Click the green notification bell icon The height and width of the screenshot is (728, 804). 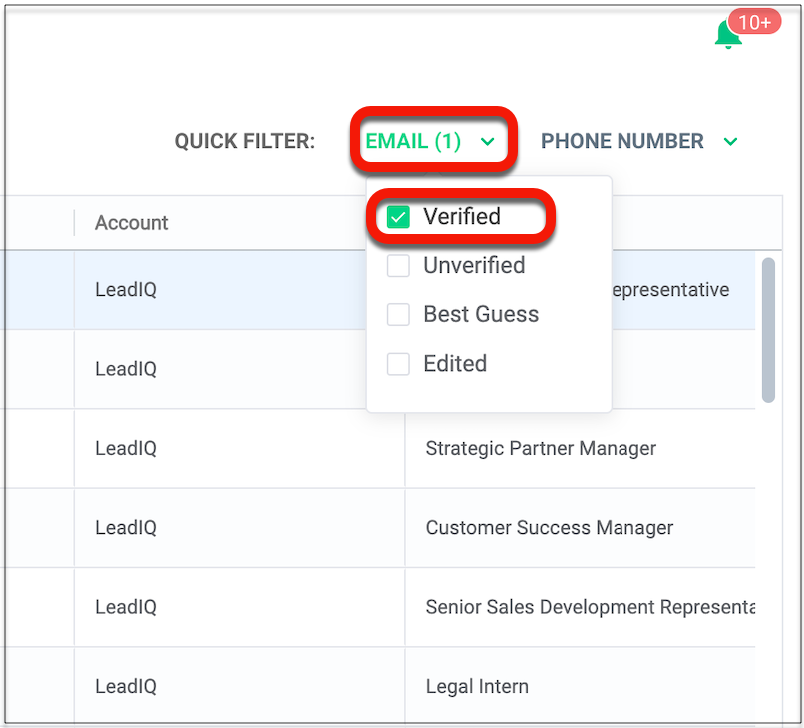coord(727,36)
